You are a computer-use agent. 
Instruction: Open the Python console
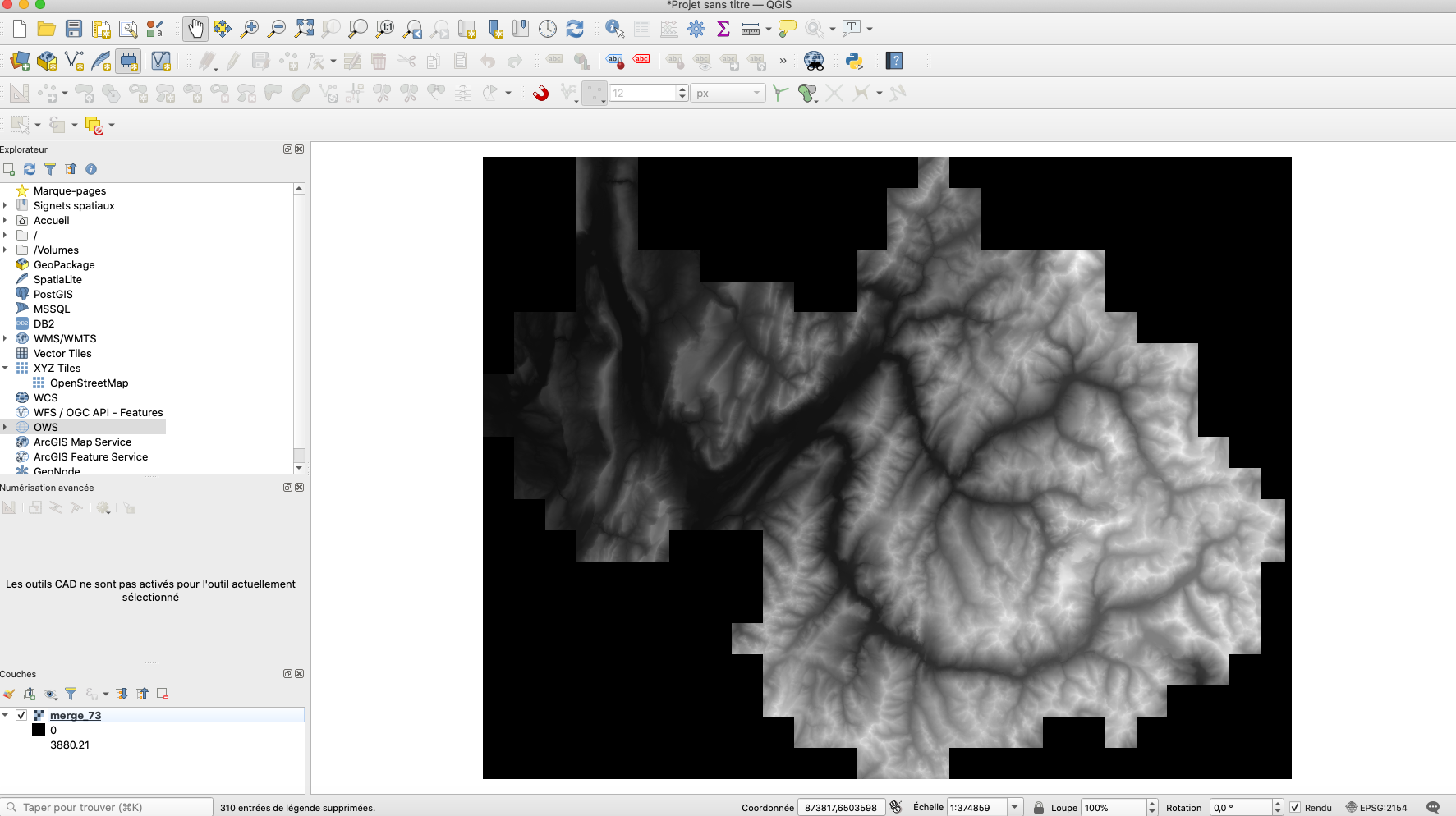click(854, 61)
